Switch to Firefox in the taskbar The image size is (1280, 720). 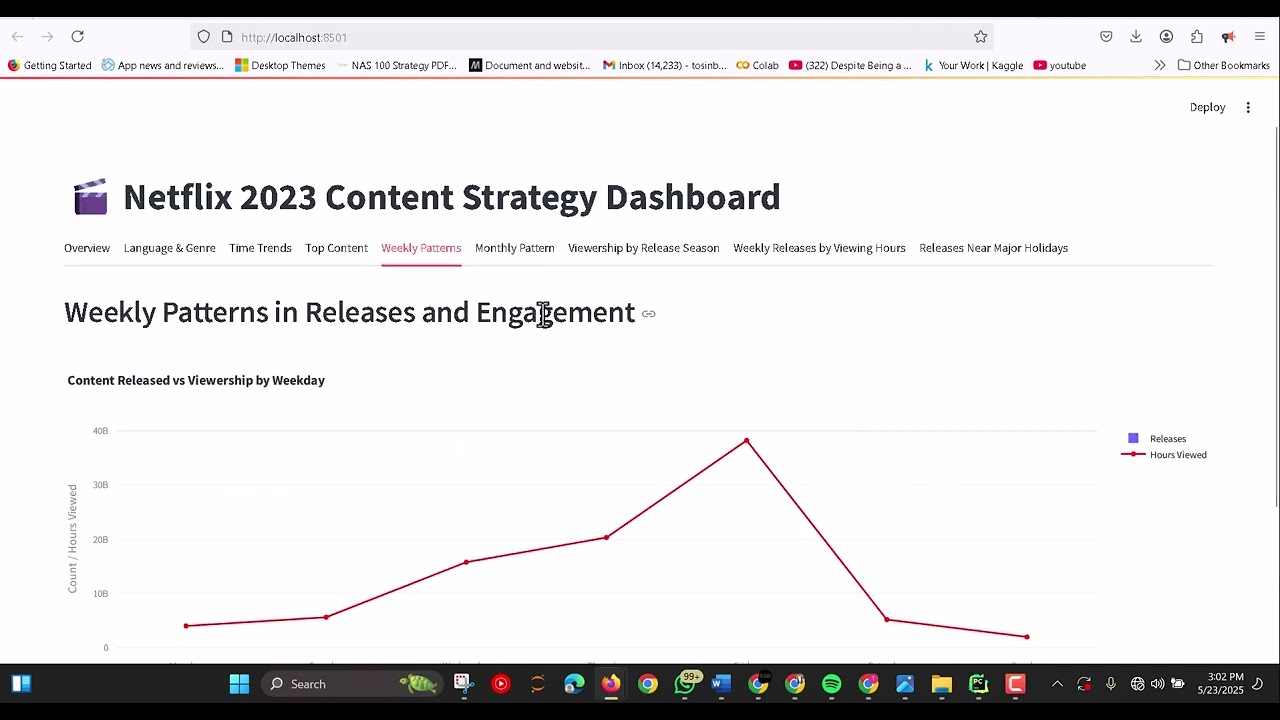point(610,684)
